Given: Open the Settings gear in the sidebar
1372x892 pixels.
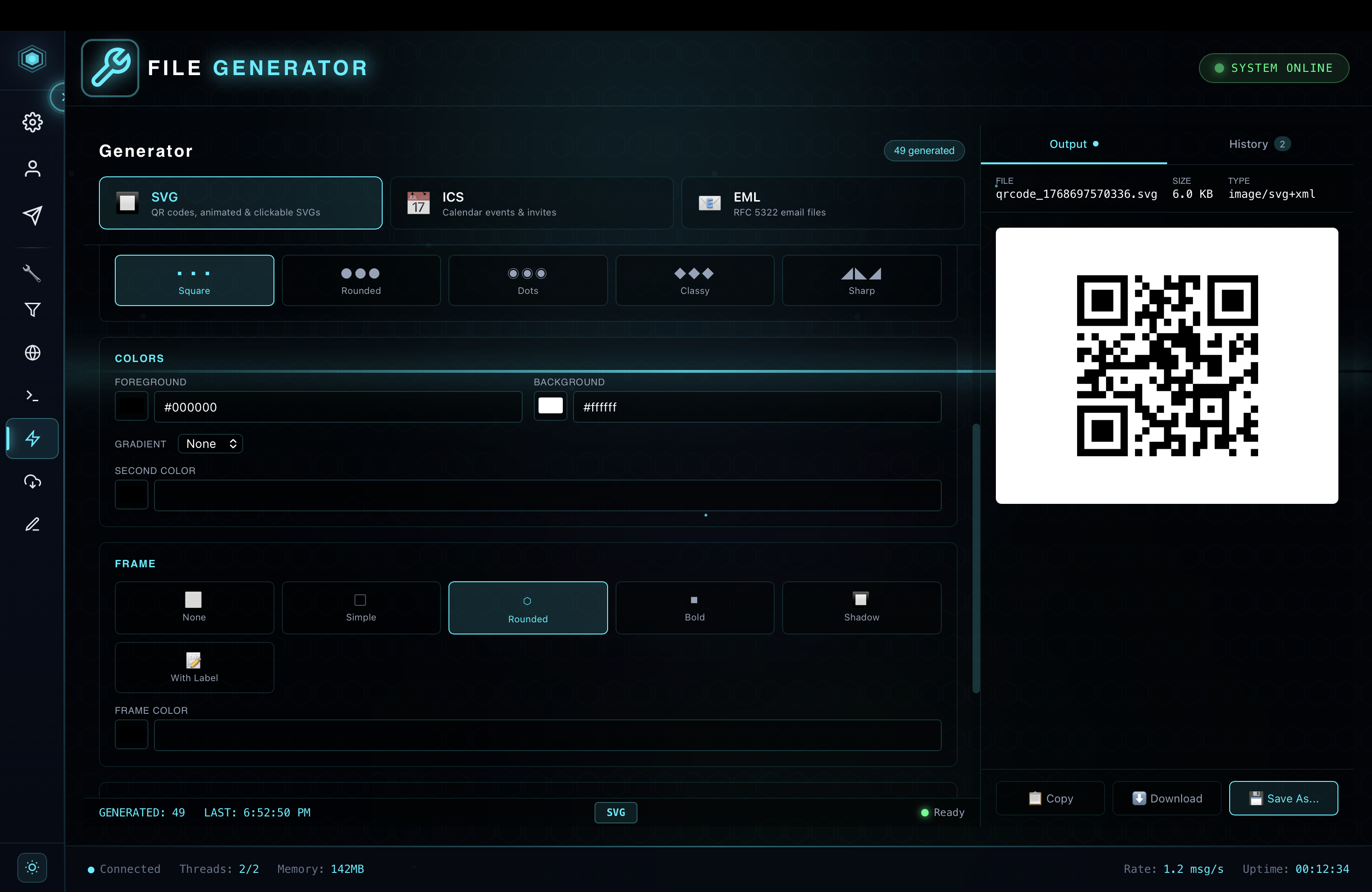Looking at the screenshot, I should 32,122.
